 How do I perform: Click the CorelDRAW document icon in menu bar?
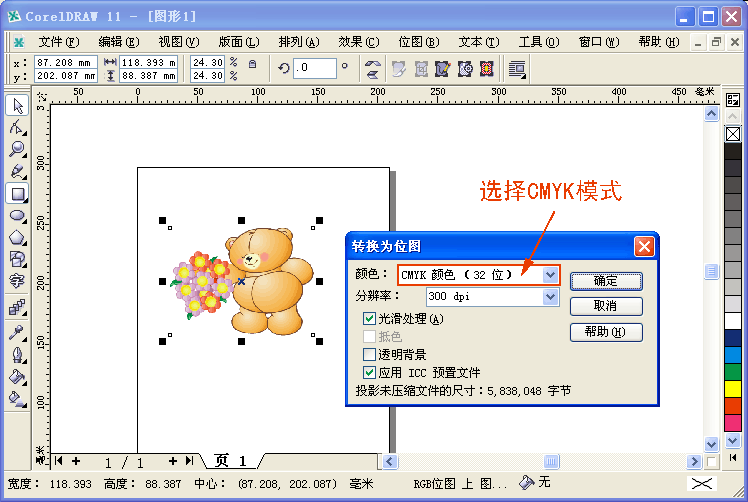(19, 42)
